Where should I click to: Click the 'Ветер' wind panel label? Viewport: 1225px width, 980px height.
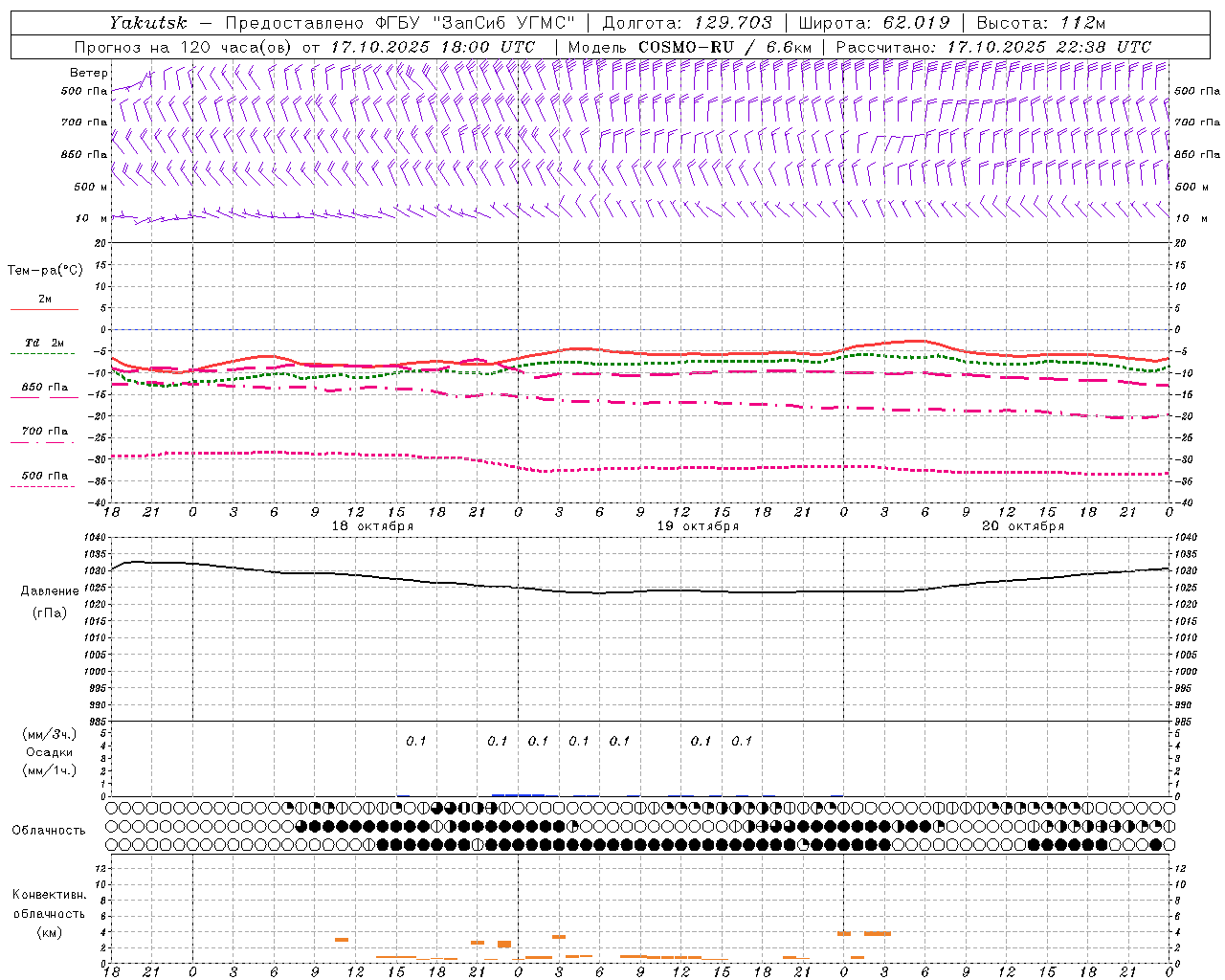tap(89, 73)
